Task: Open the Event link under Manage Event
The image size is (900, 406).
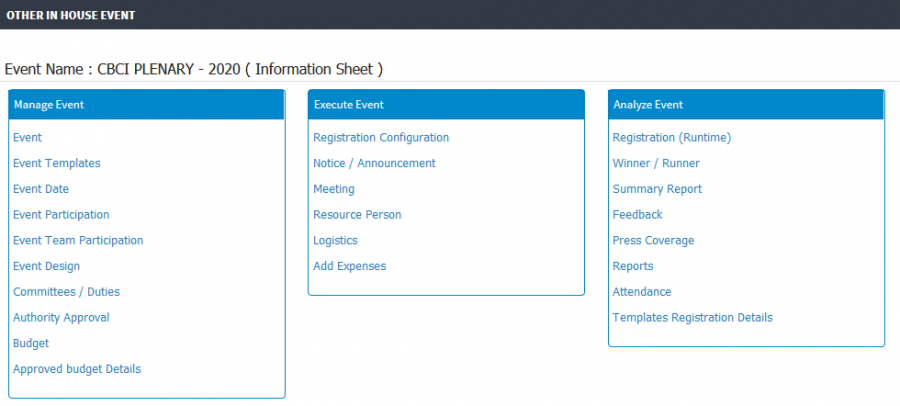Action: pos(28,138)
